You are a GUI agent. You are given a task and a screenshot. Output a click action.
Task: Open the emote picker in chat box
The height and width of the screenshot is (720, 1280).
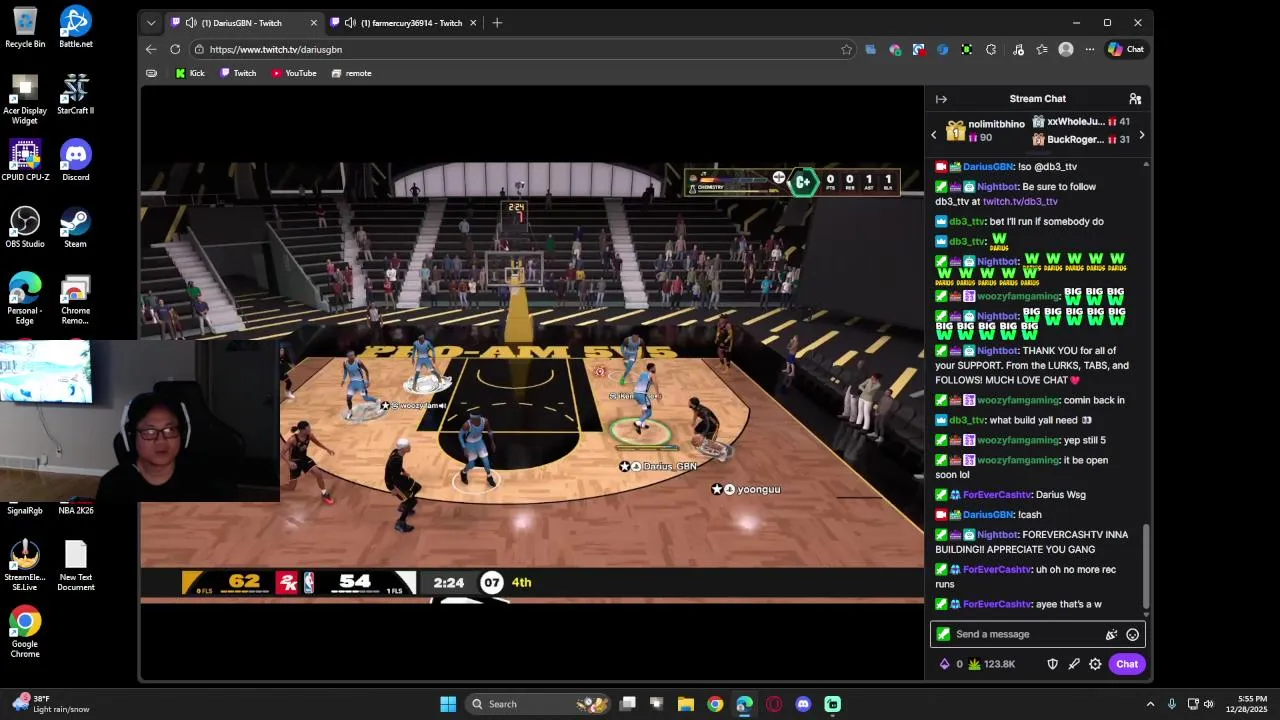click(x=1132, y=634)
